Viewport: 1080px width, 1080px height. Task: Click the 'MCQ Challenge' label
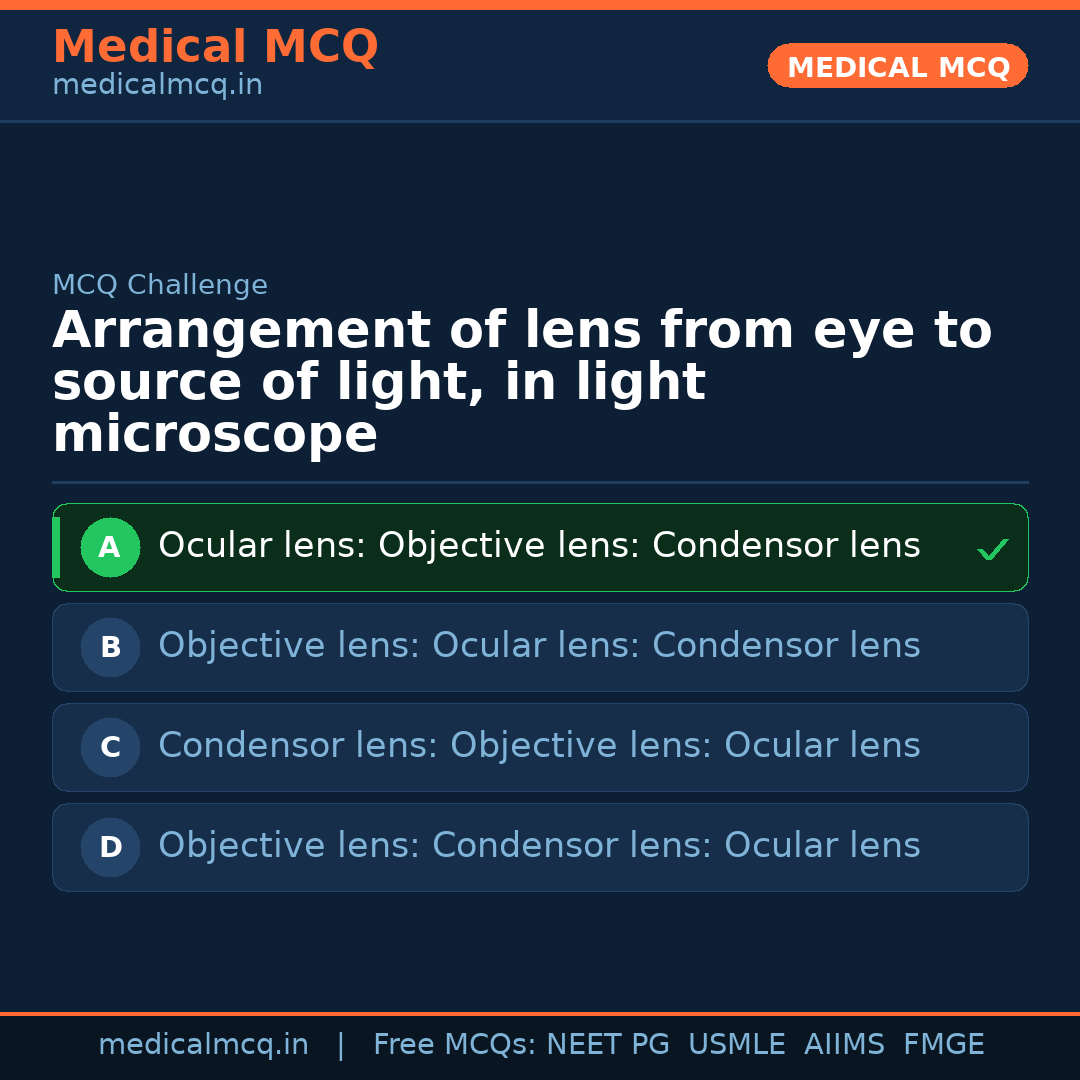tap(160, 285)
